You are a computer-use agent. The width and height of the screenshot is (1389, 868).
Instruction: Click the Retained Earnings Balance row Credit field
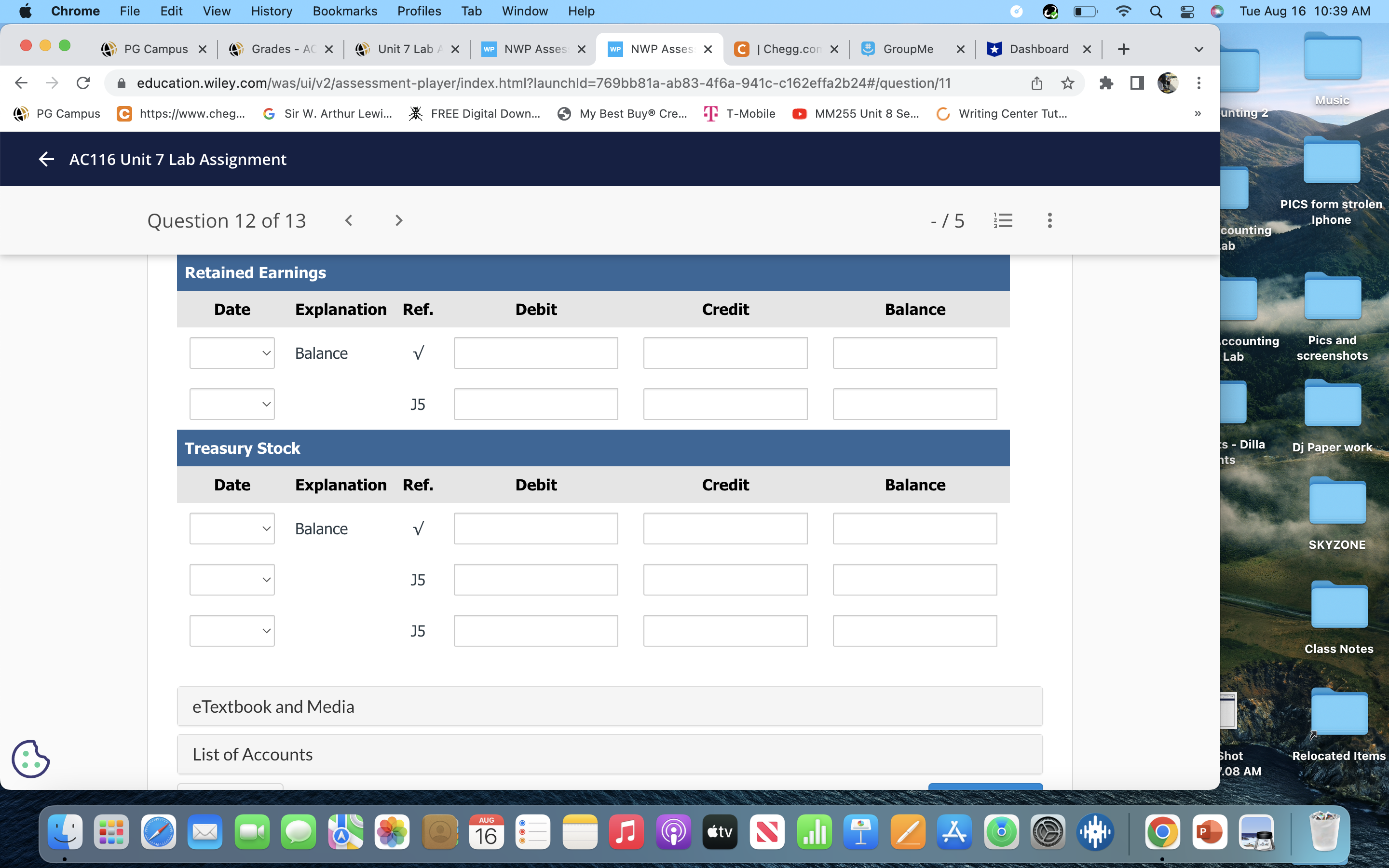(x=725, y=353)
